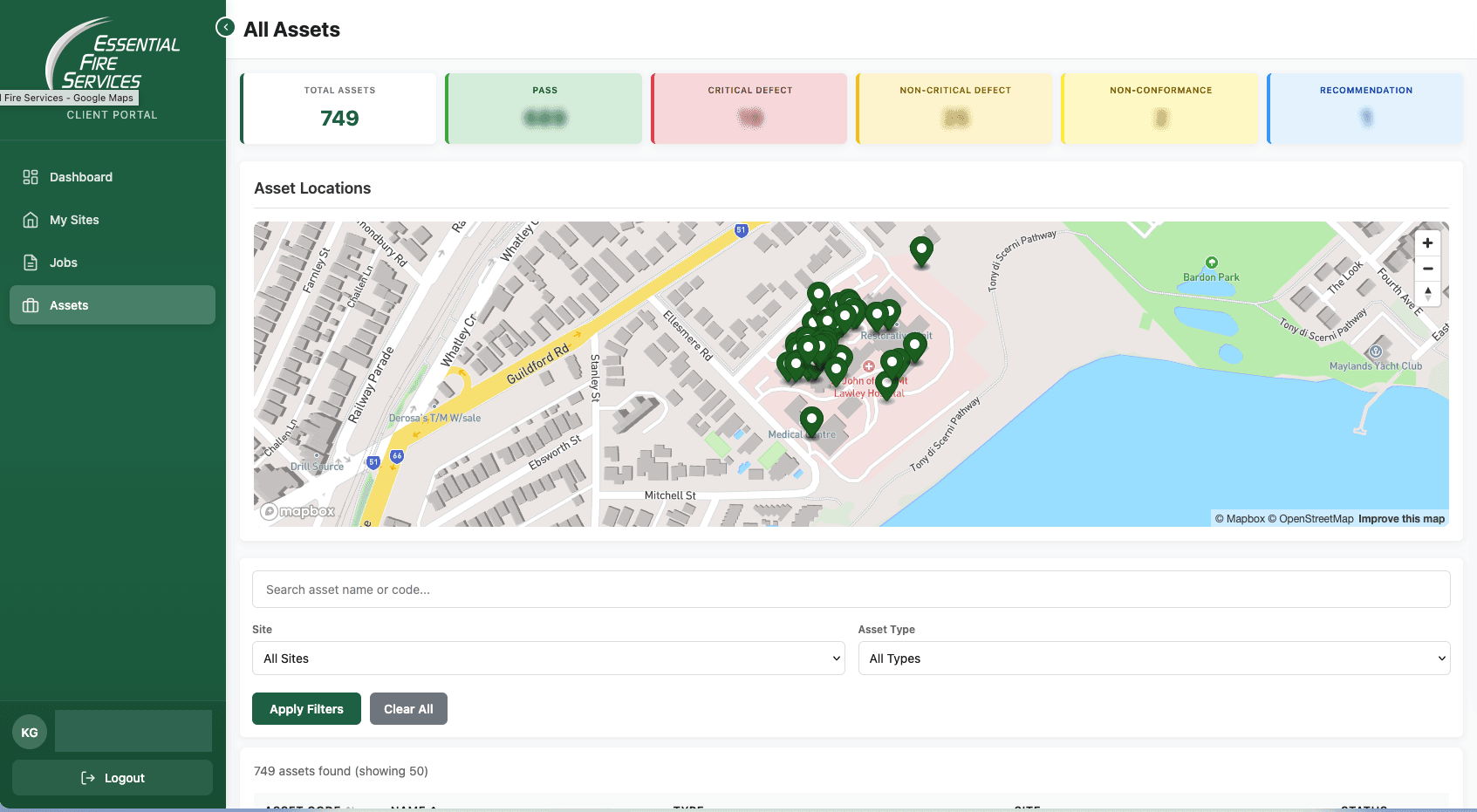1477x812 pixels.
Task: Click the Logout icon
Action: coord(86,777)
